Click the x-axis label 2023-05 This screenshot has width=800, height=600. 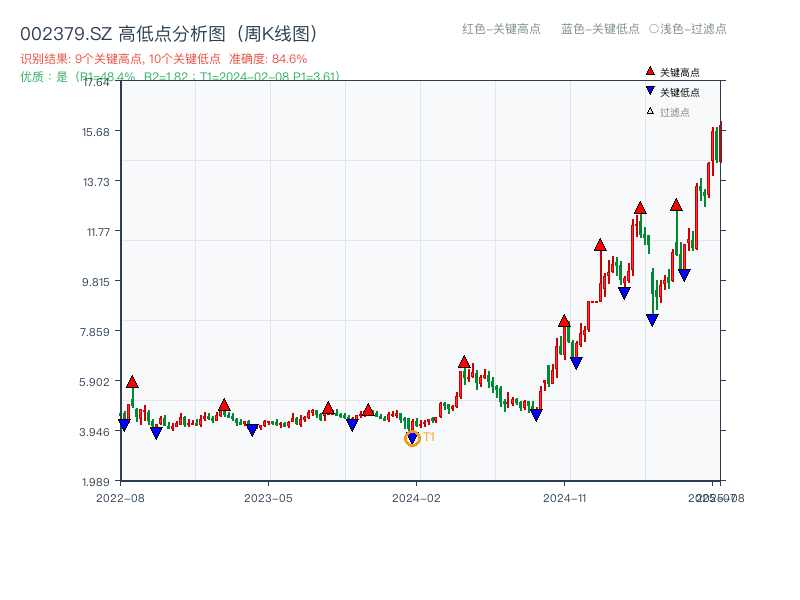pos(268,498)
